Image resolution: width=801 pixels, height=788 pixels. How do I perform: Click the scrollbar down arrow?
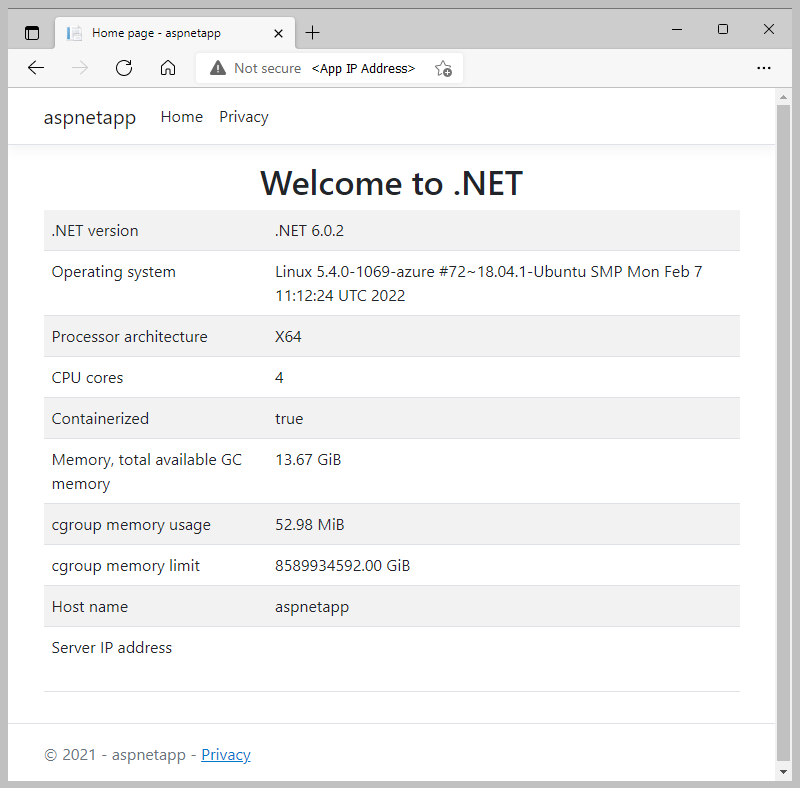784,771
